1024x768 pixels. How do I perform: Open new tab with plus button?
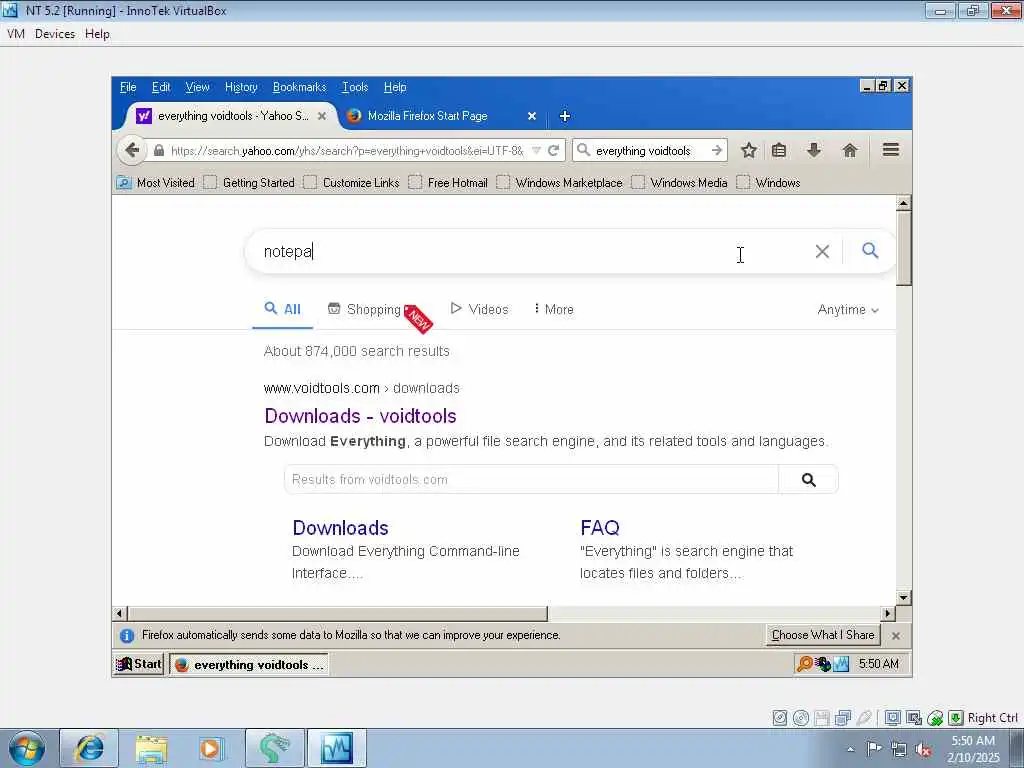[565, 116]
